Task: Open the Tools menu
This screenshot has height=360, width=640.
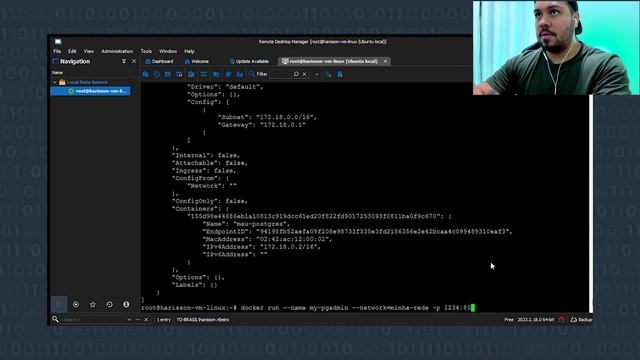Action: [146, 51]
